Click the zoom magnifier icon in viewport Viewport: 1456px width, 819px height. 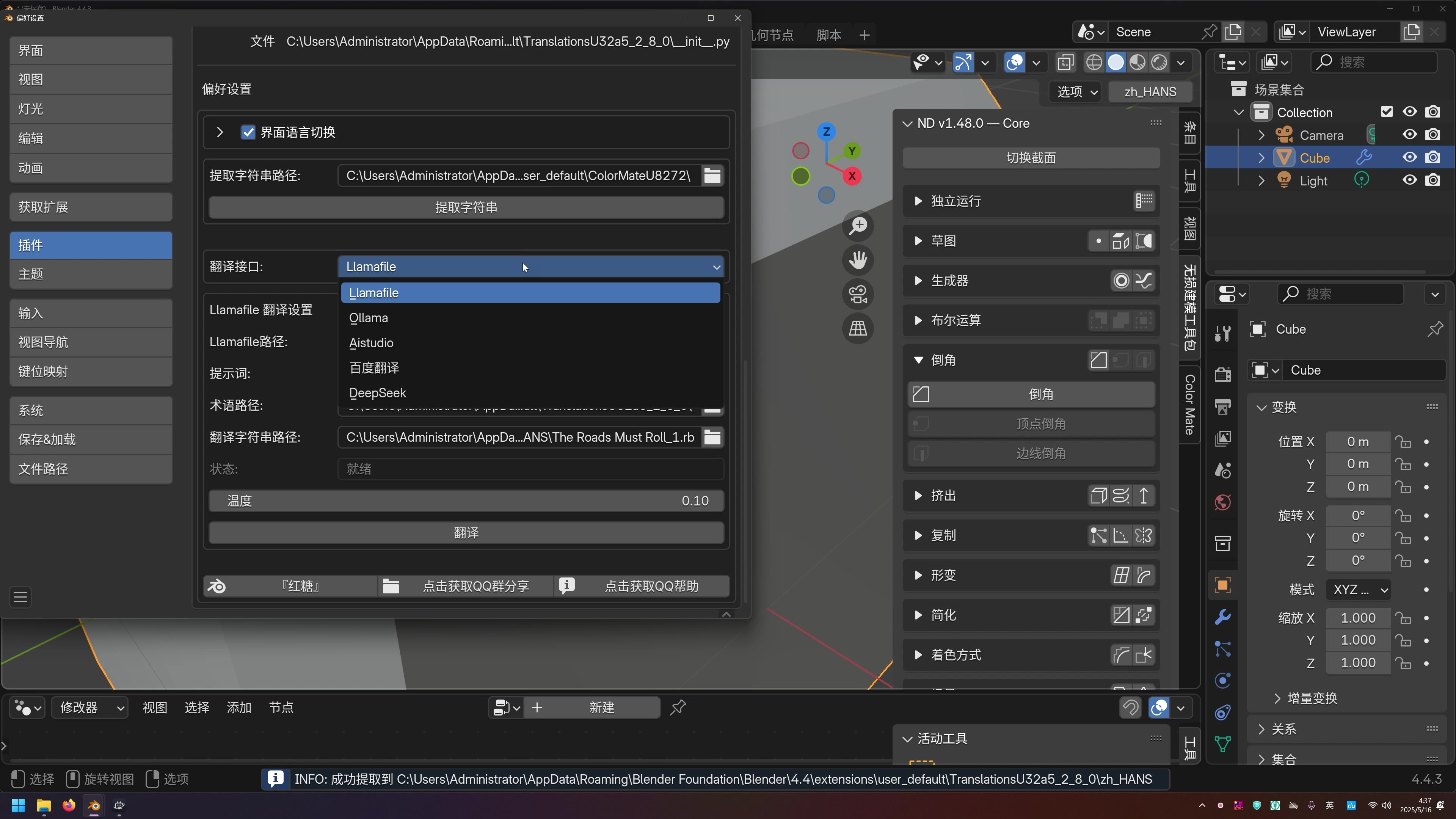click(858, 226)
